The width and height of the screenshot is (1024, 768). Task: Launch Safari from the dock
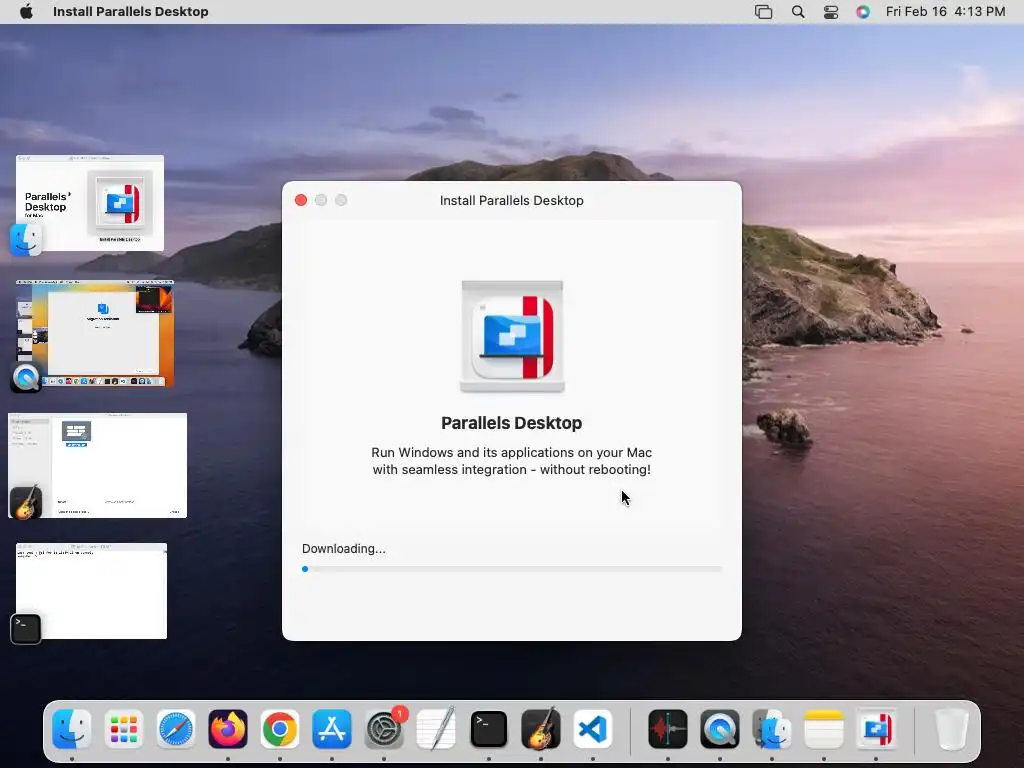coord(176,729)
